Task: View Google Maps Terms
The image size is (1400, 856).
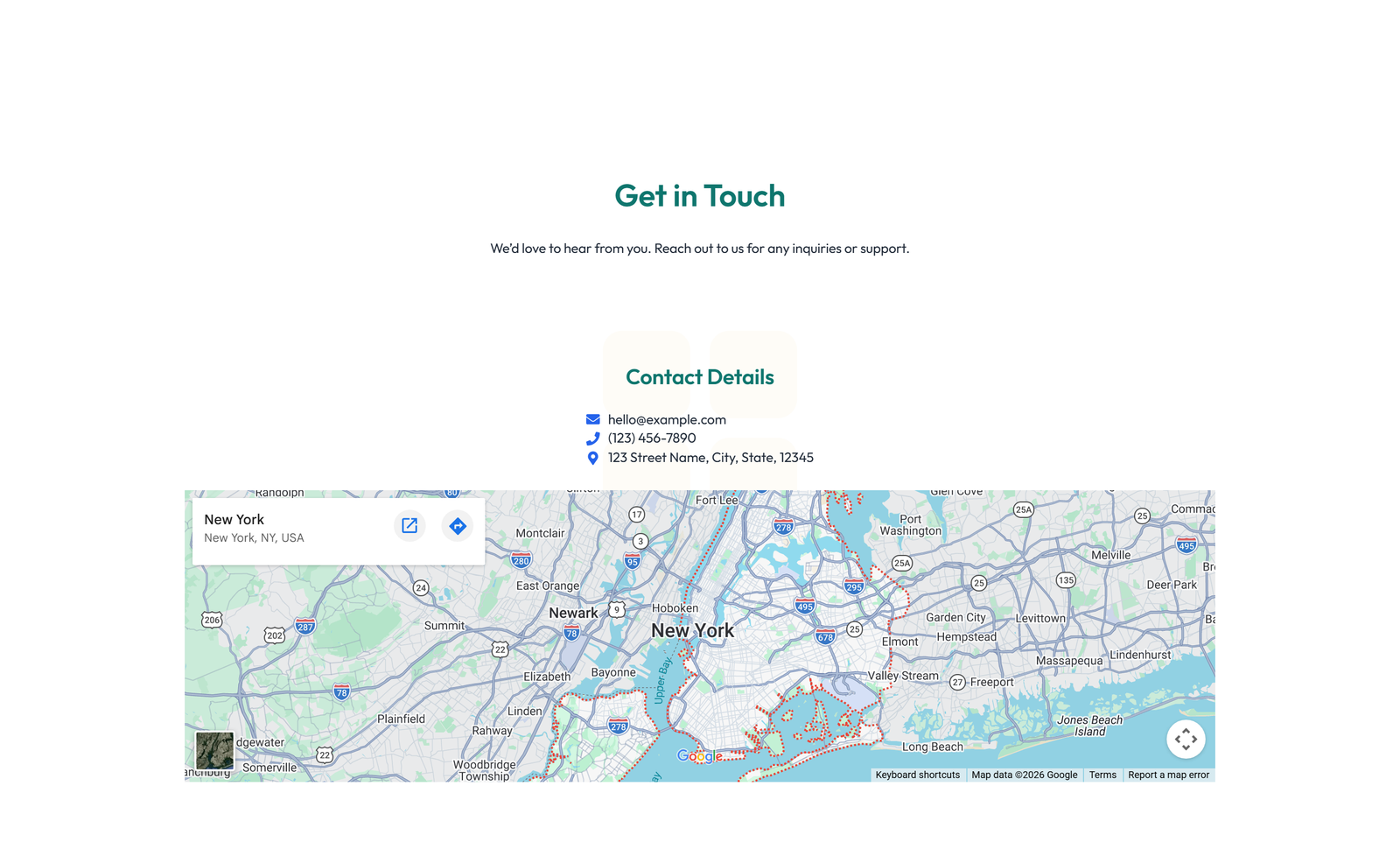Action: point(1102,775)
